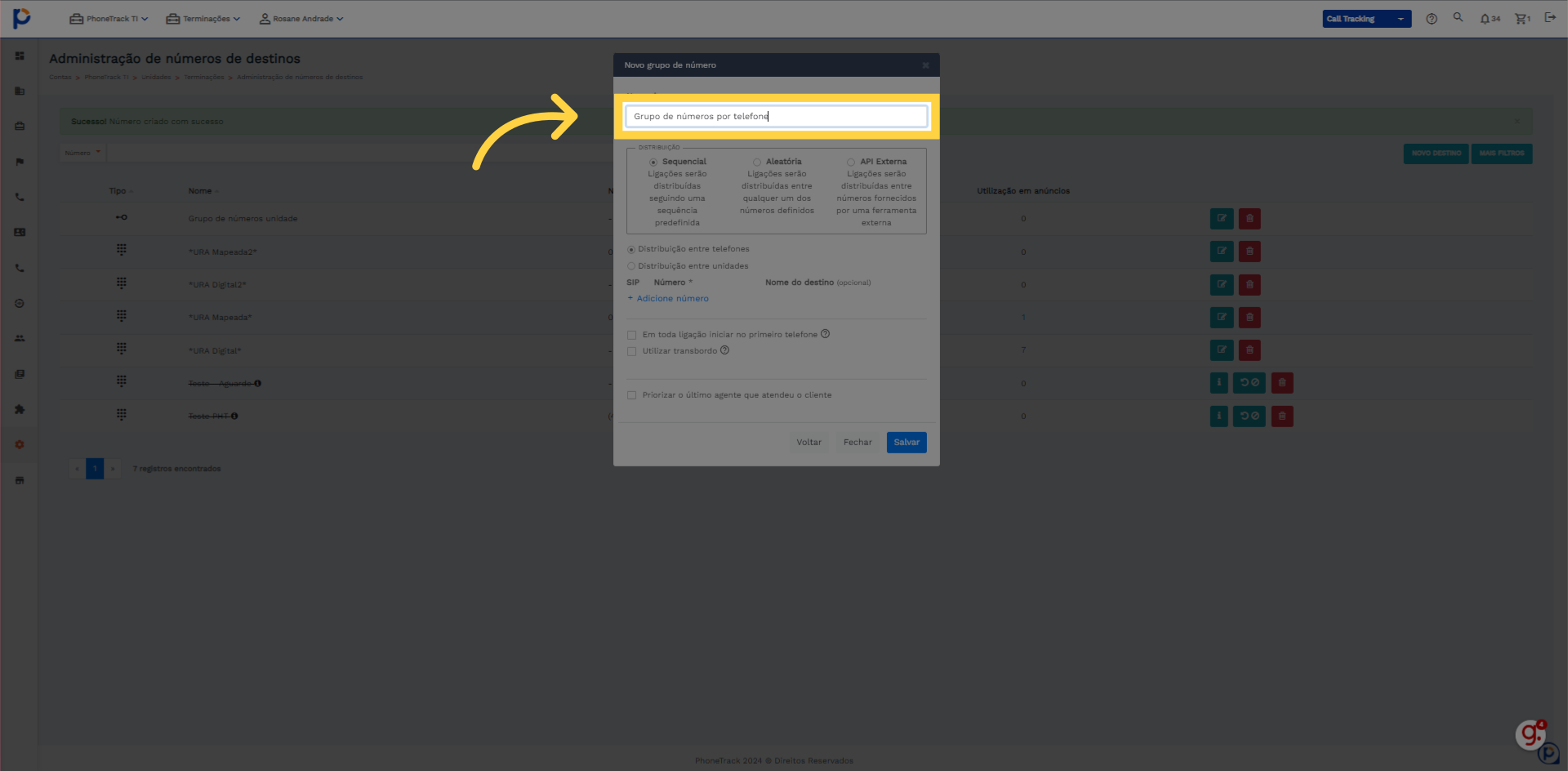Go to page 1 in pagination
This screenshot has width=1568, height=771.
point(95,469)
